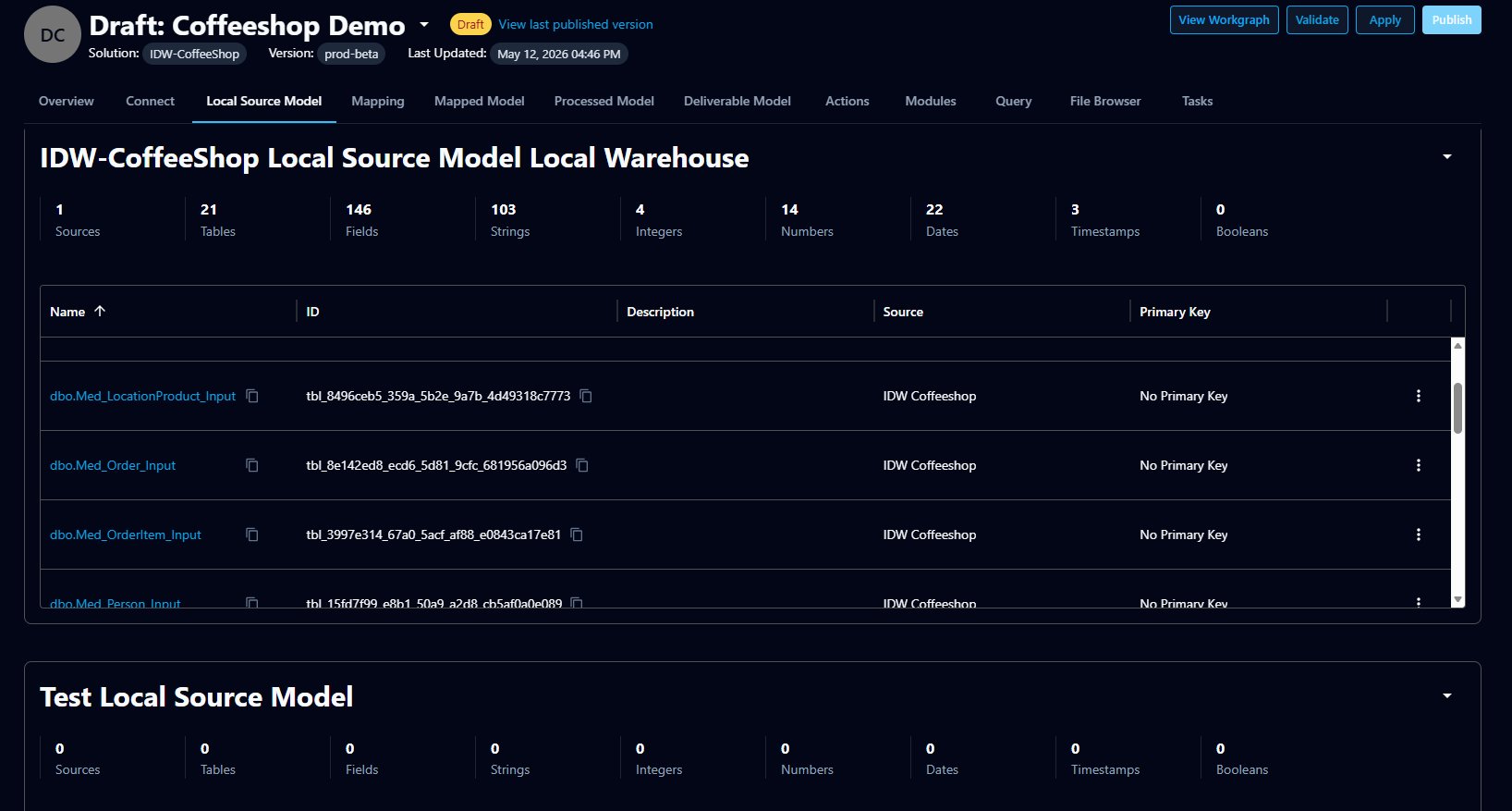The height and width of the screenshot is (811, 1512).
Task: Click table scrollbar down arrow
Action: point(1457,600)
